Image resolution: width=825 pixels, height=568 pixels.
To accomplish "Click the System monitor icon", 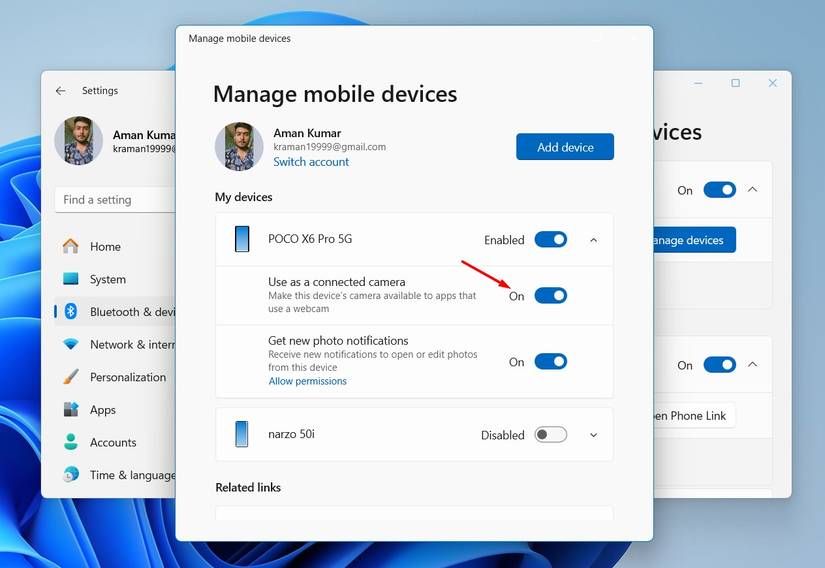I will [70, 280].
